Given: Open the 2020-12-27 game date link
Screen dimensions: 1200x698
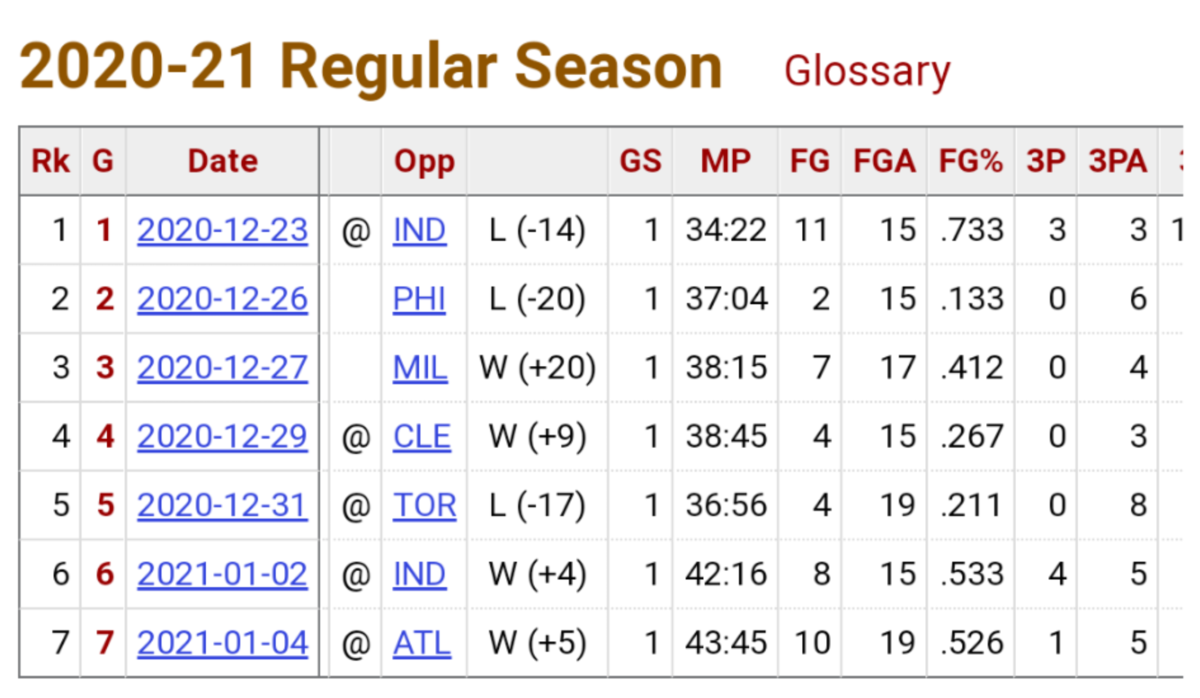Looking at the screenshot, I should 222,368.
